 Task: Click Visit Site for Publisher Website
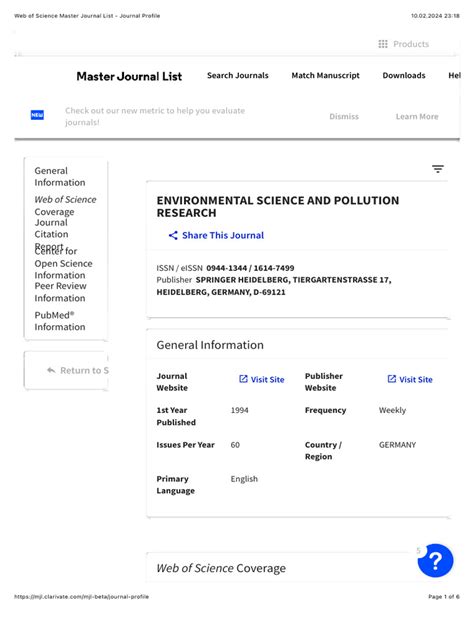[416, 379]
